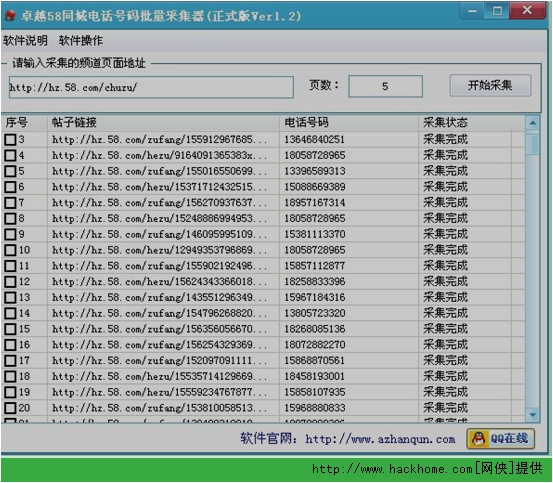Select phone number 15967184316
The width and height of the screenshot is (553, 483).
315,298
